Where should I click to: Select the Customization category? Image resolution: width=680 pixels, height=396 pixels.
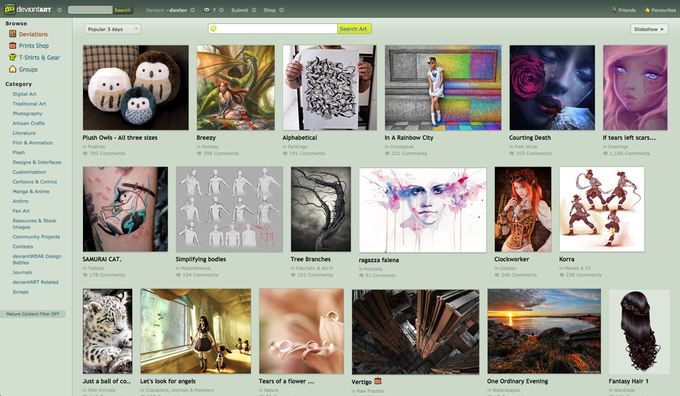click(x=29, y=172)
